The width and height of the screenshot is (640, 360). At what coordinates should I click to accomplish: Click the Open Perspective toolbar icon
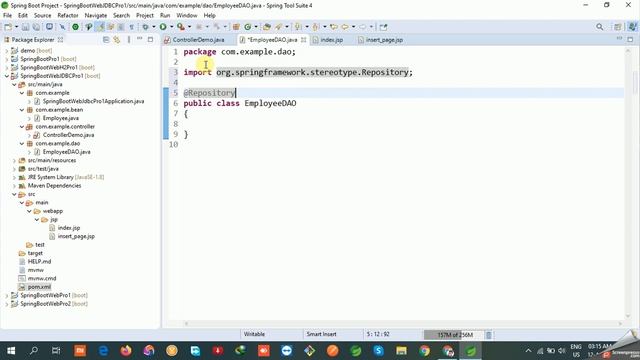(x=618, y=27)
